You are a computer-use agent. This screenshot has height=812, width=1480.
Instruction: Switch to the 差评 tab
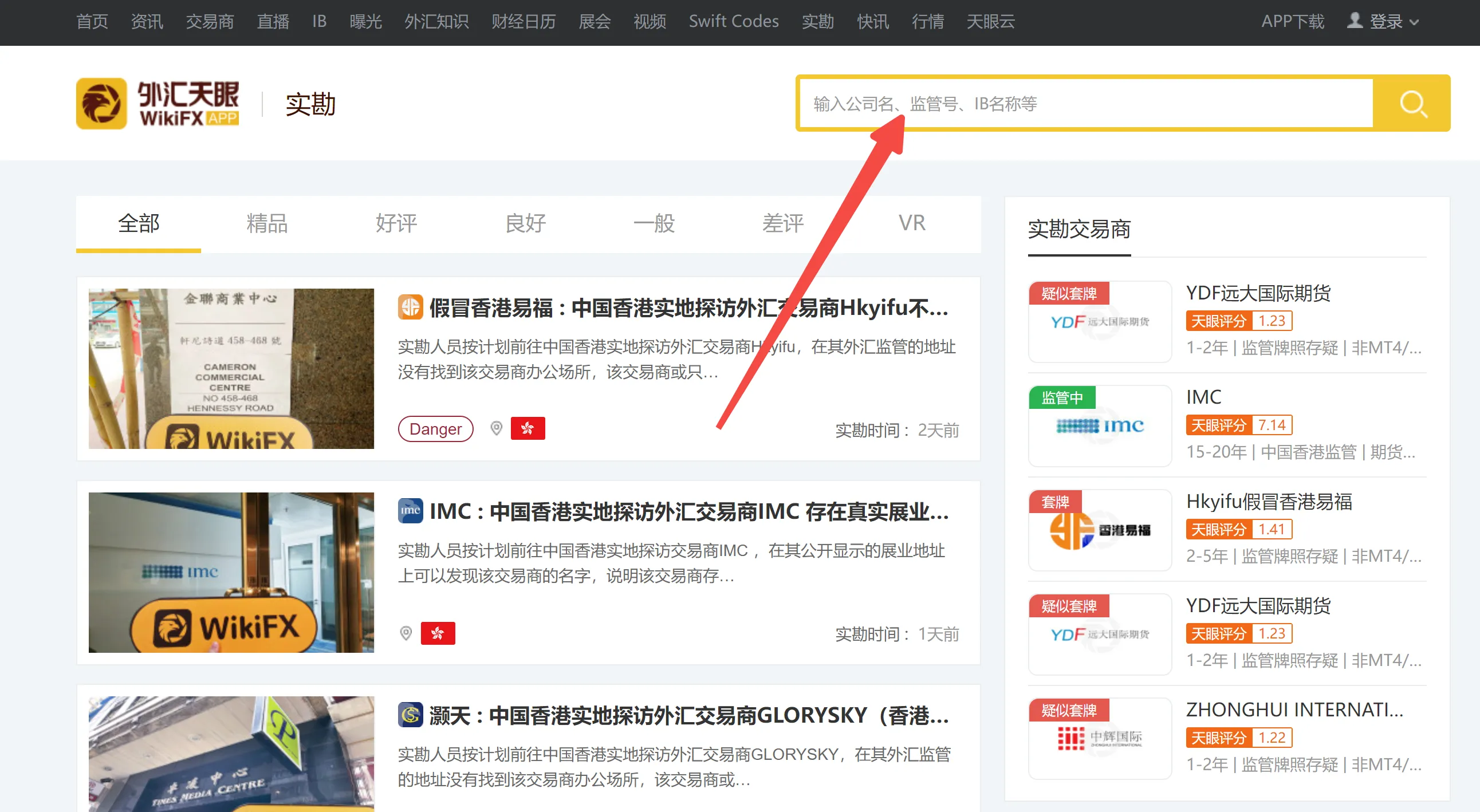point(783,223)
